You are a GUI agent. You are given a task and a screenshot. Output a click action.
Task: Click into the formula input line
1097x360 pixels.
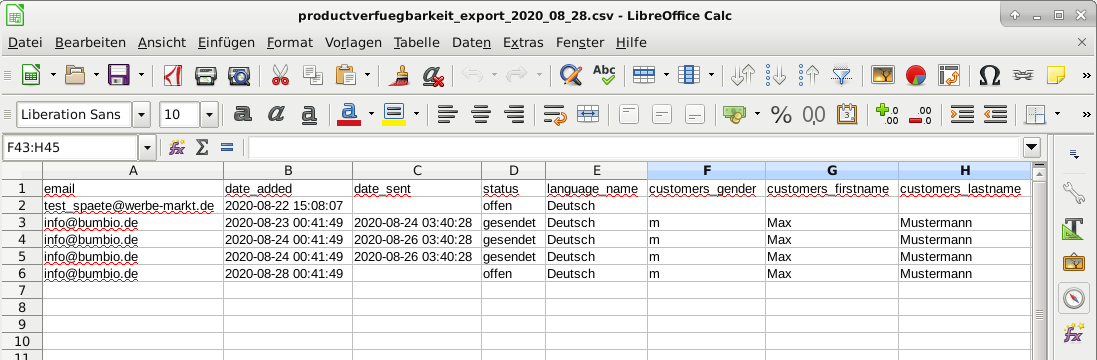[633, 147]
